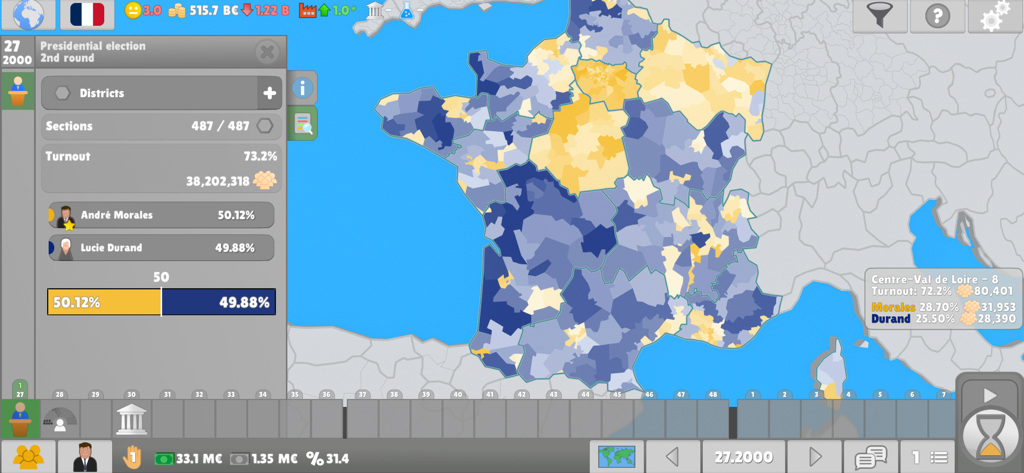Click the percent 31.4 approval indicator

[327, 459]
